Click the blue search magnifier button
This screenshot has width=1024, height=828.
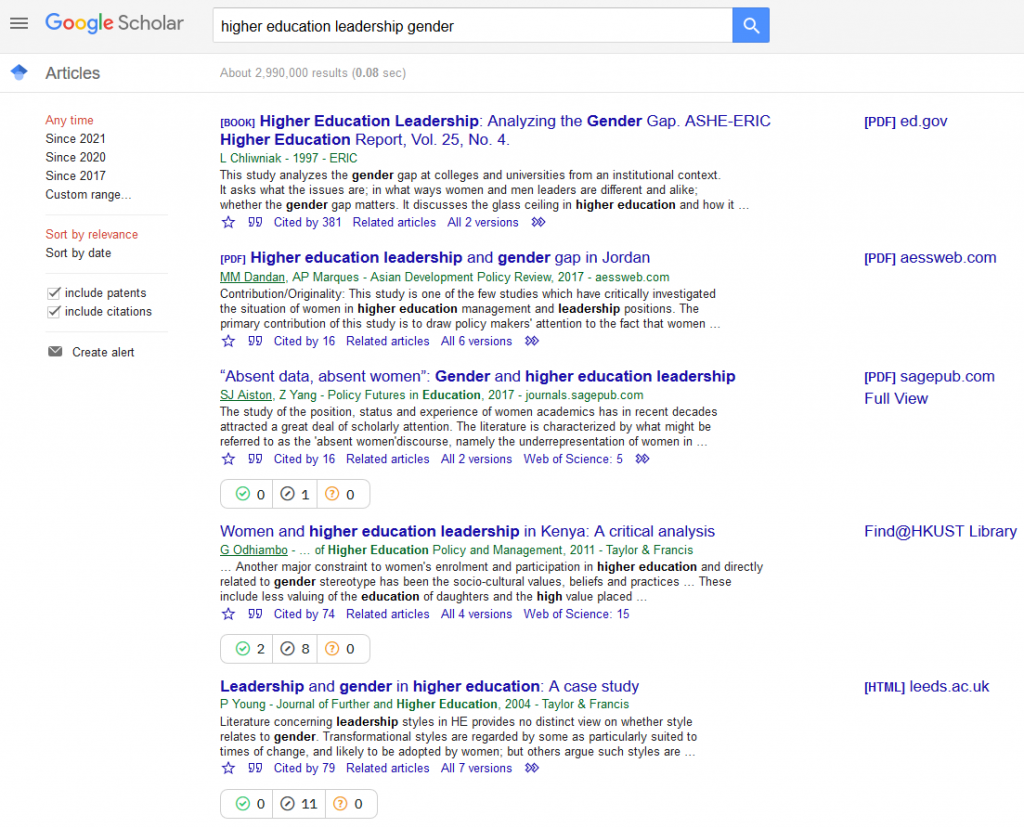tap(750, 24)
